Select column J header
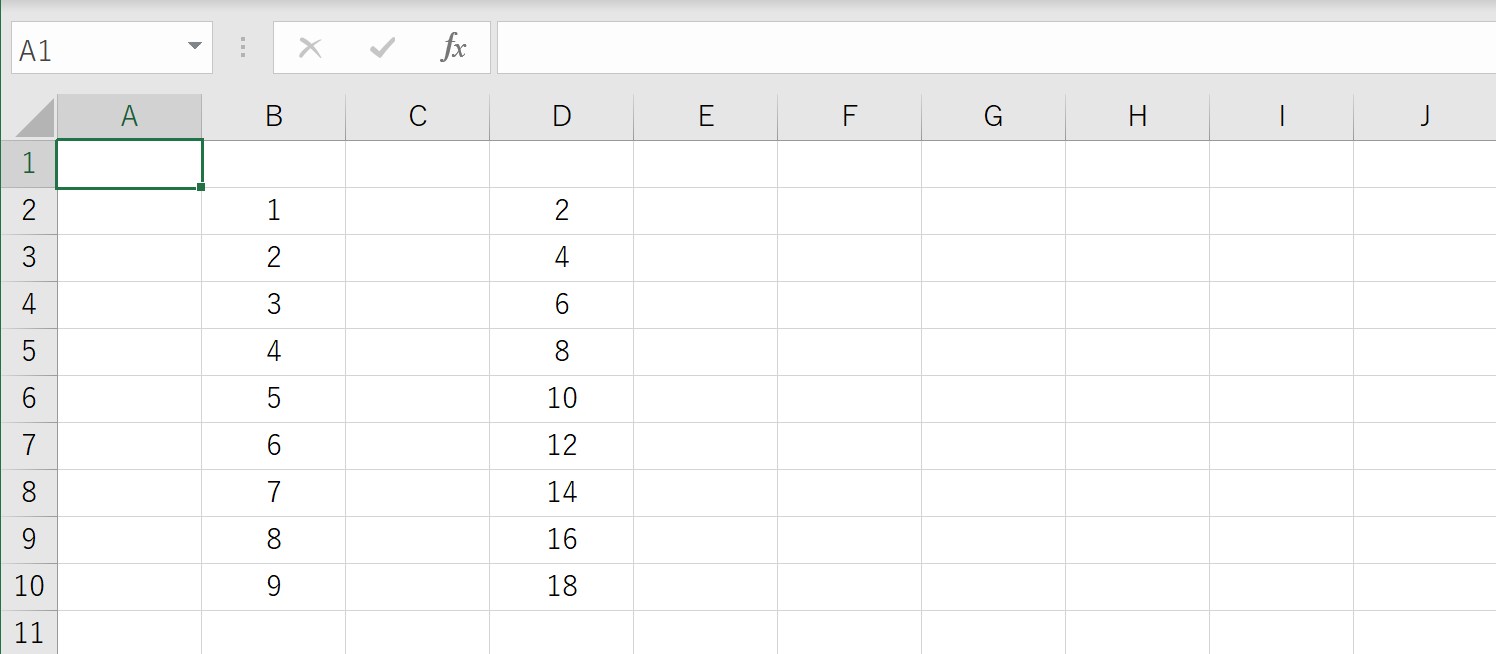Image resolution: width=1496 pixels, height=654 pixels. coord(1424,115)
